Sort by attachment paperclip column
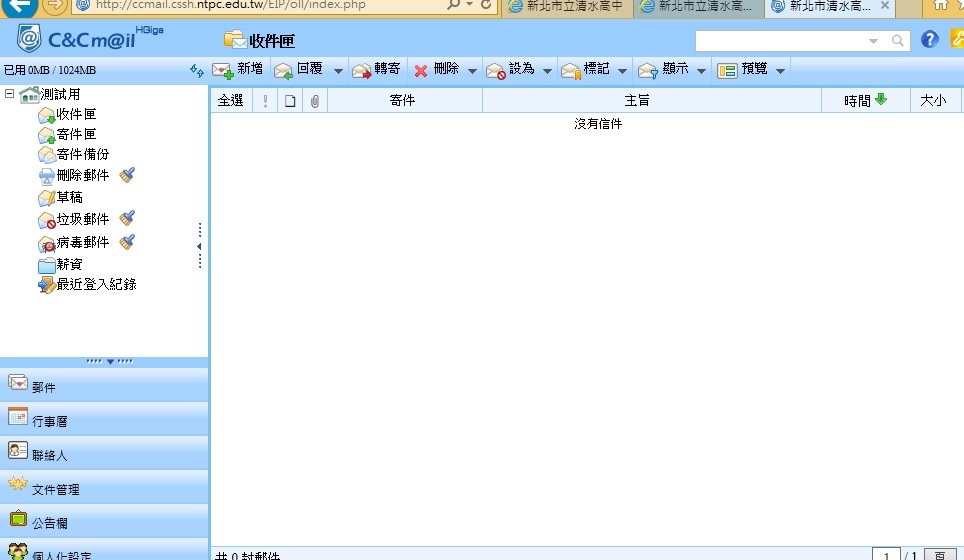This screenshot has height=560, width=964. click(x=315, y=100)
